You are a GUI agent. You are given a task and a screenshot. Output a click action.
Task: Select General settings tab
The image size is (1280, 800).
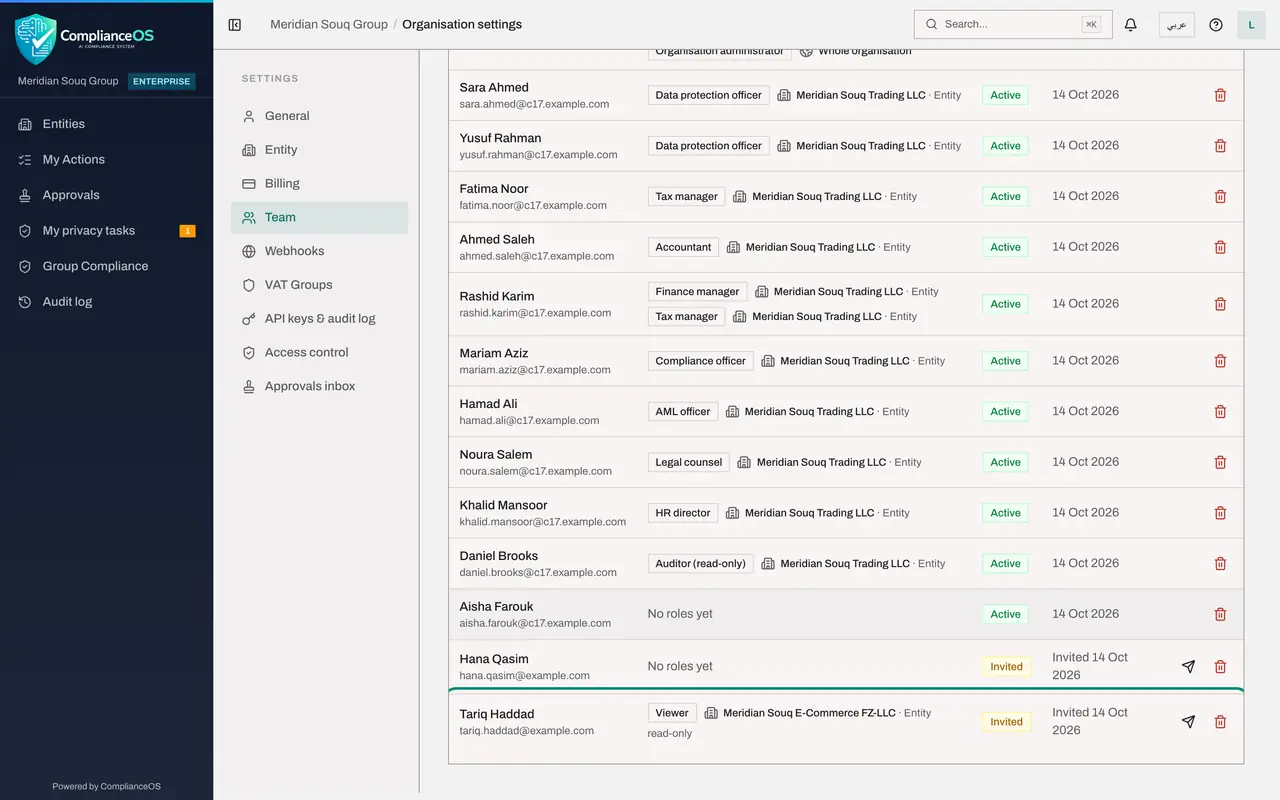coord(319,116)
